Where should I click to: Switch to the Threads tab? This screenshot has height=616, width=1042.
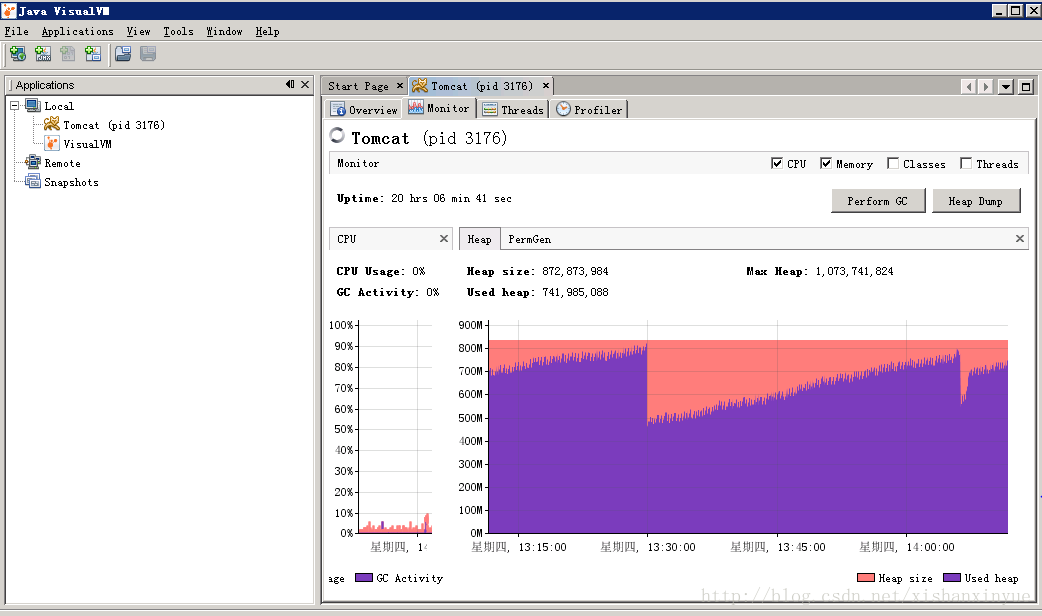[x=513, y=110]
